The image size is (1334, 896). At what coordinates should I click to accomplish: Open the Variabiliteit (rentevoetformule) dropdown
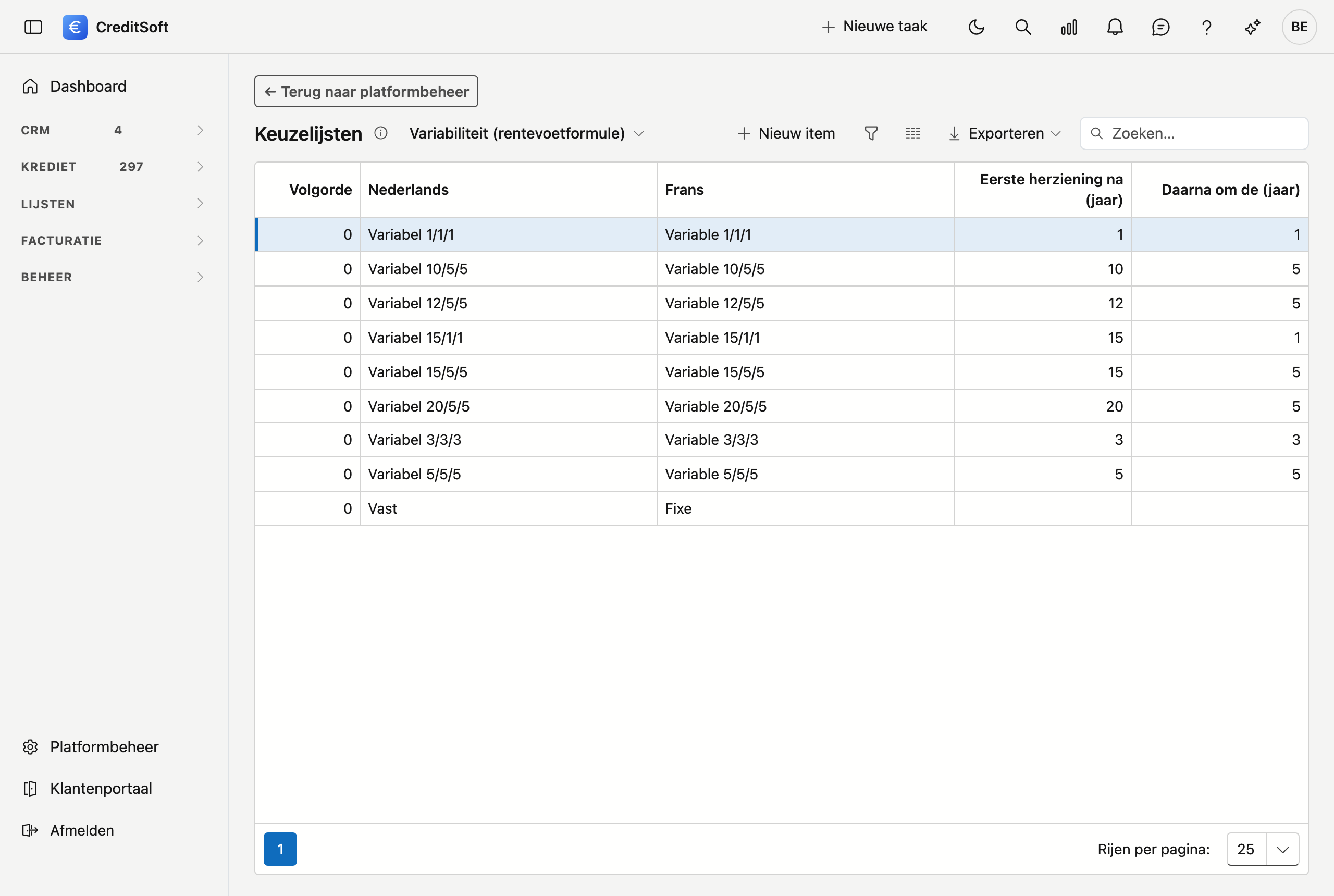pyautogui.click(x=526, y=133)
